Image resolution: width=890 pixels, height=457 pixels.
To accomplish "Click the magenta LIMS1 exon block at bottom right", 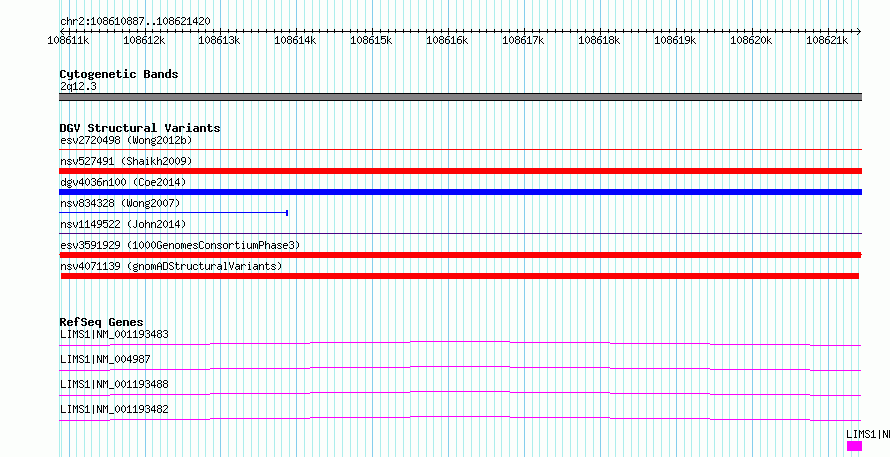I will pos(854,446).
